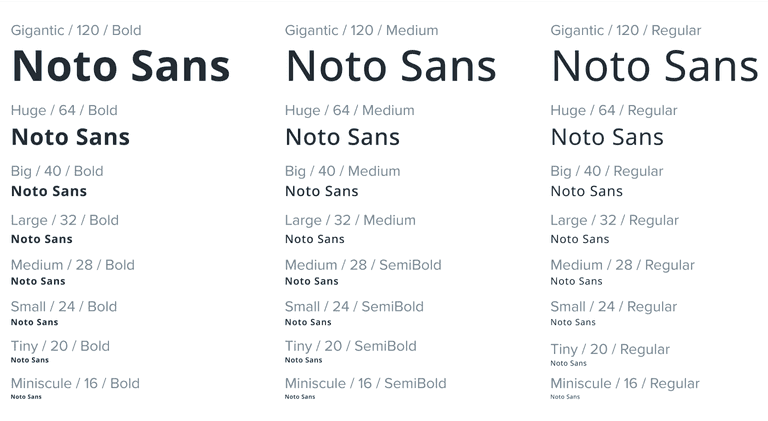Select the 'Tiny / 20 / Regular' label
The image size is (768, 421).
[610, 349]
